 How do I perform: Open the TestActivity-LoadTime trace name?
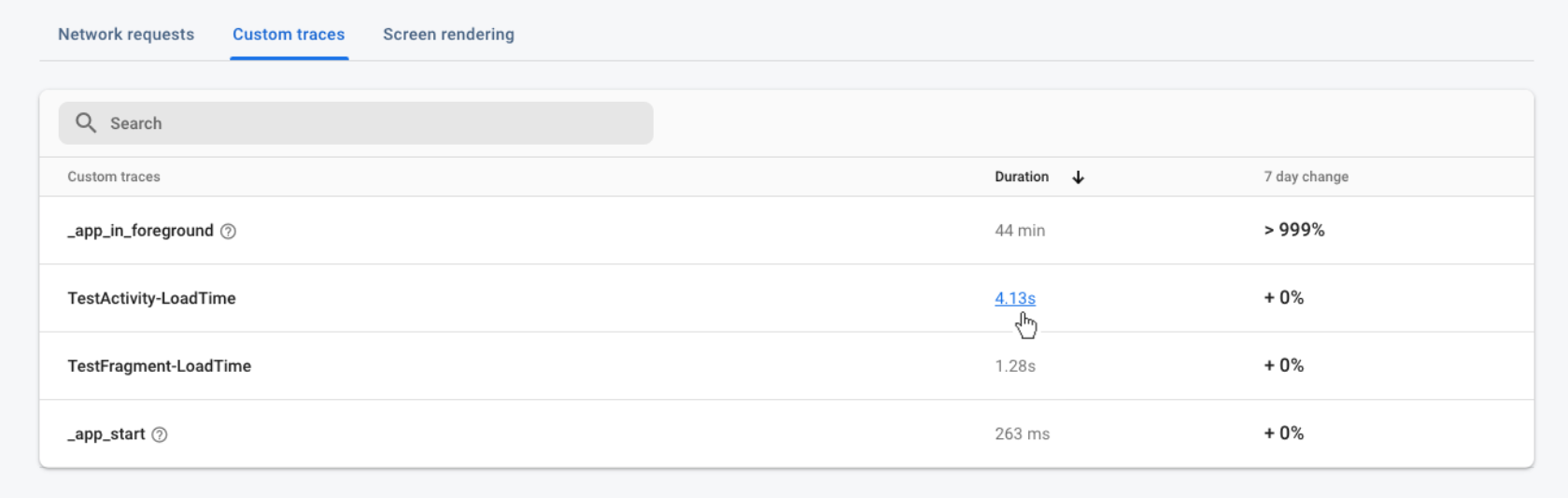[x=151, y=298]
